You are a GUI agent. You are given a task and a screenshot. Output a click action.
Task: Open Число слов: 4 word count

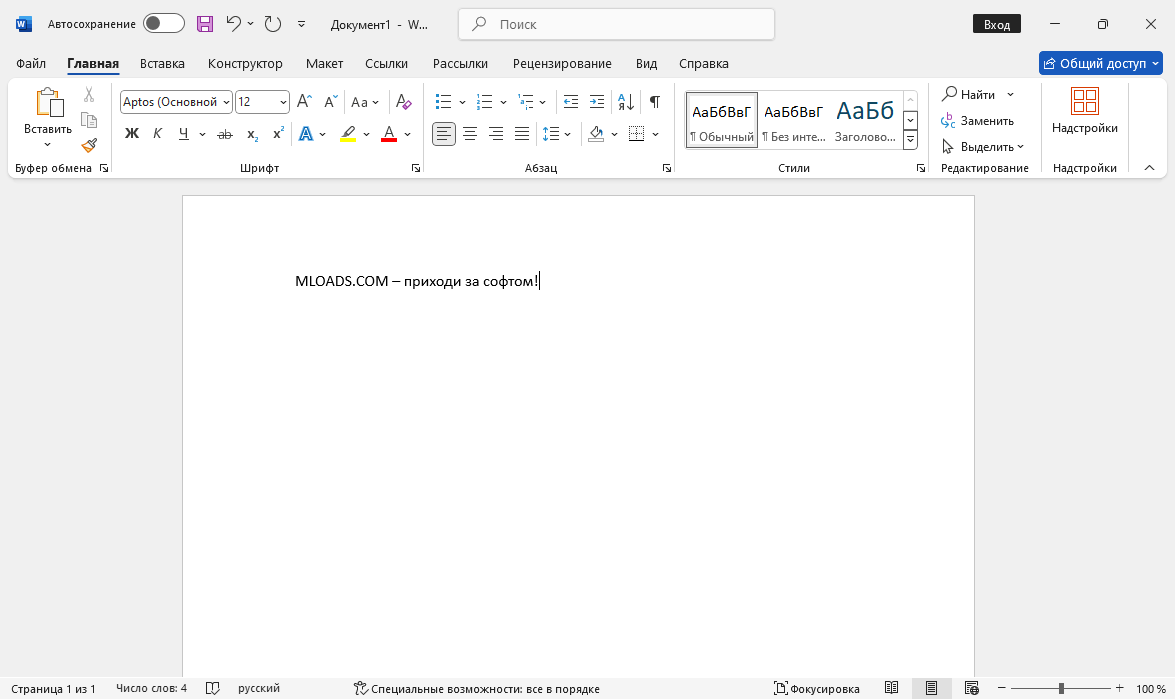pyautogui.click(x=151, y=688)
